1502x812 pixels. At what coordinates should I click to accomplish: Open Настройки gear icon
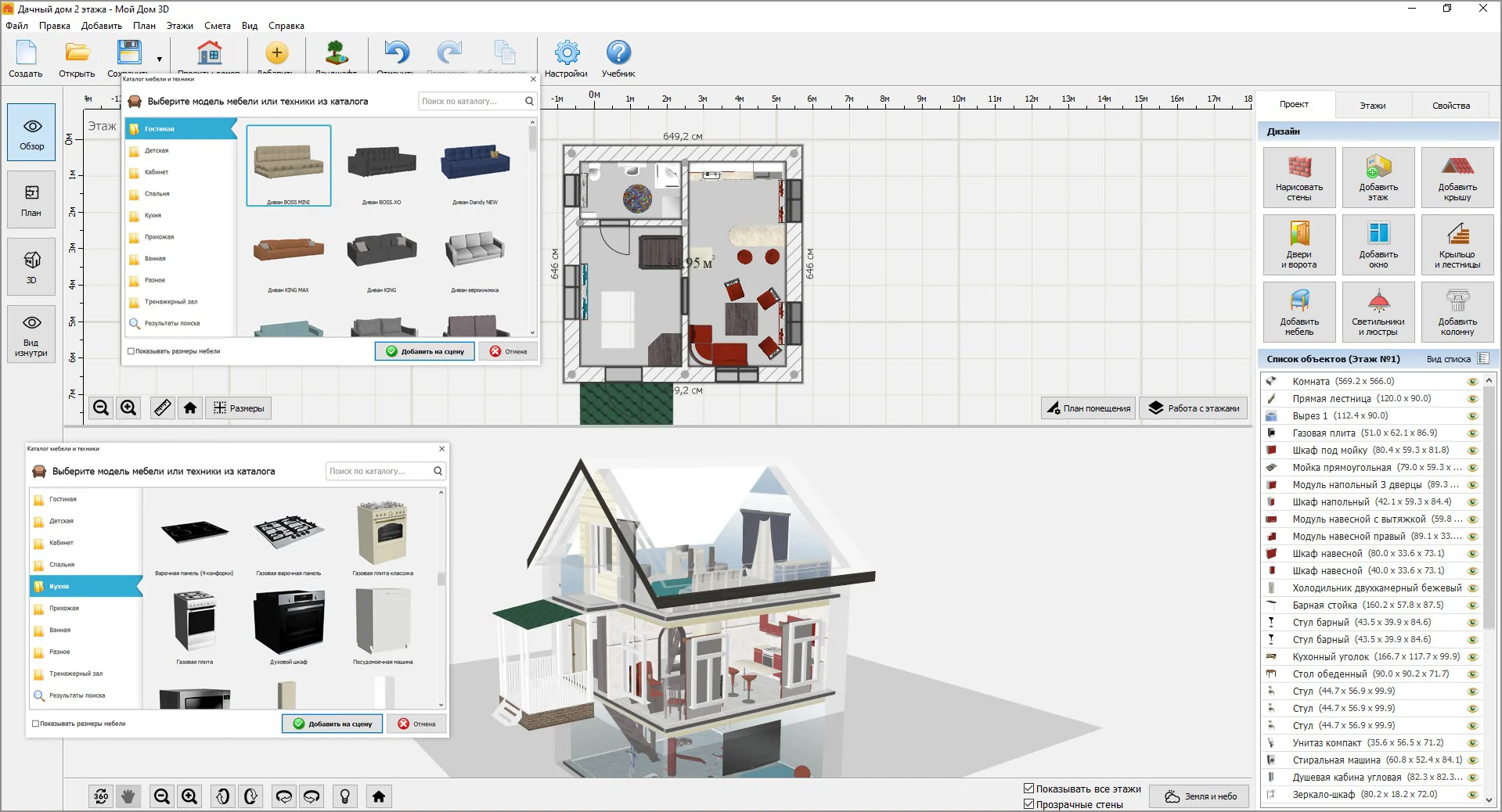click(x=567, y=59)
